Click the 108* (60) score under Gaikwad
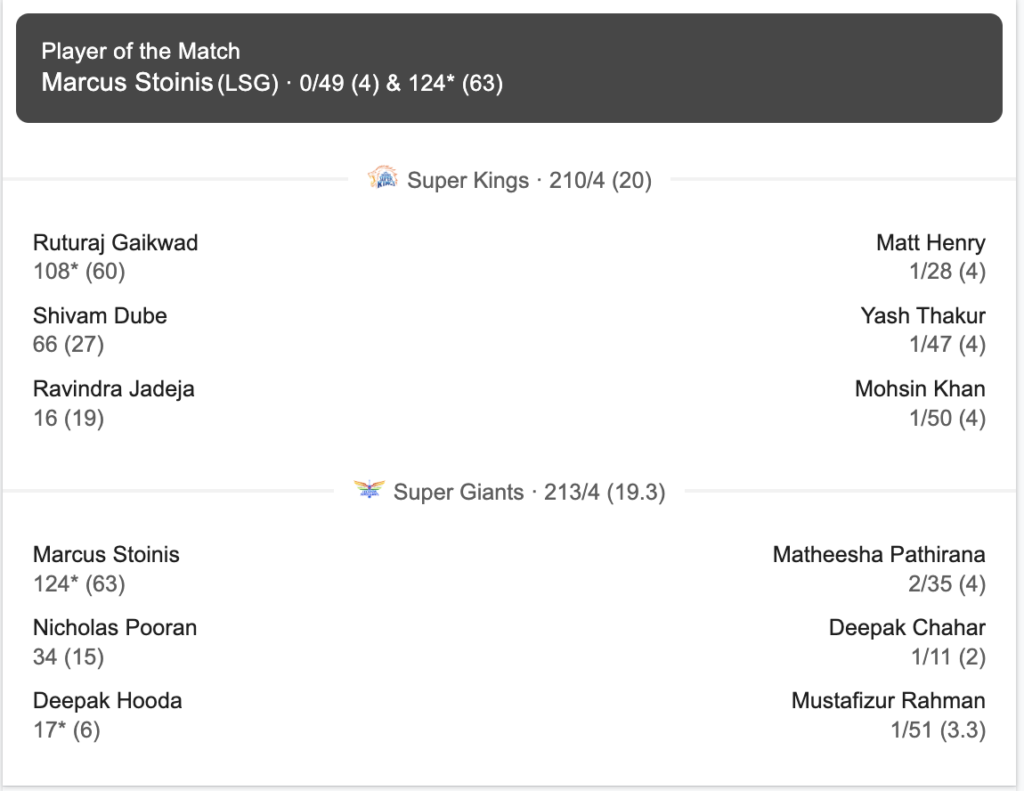The height and width of the screenshot is (791, 1024). (79, 271)
